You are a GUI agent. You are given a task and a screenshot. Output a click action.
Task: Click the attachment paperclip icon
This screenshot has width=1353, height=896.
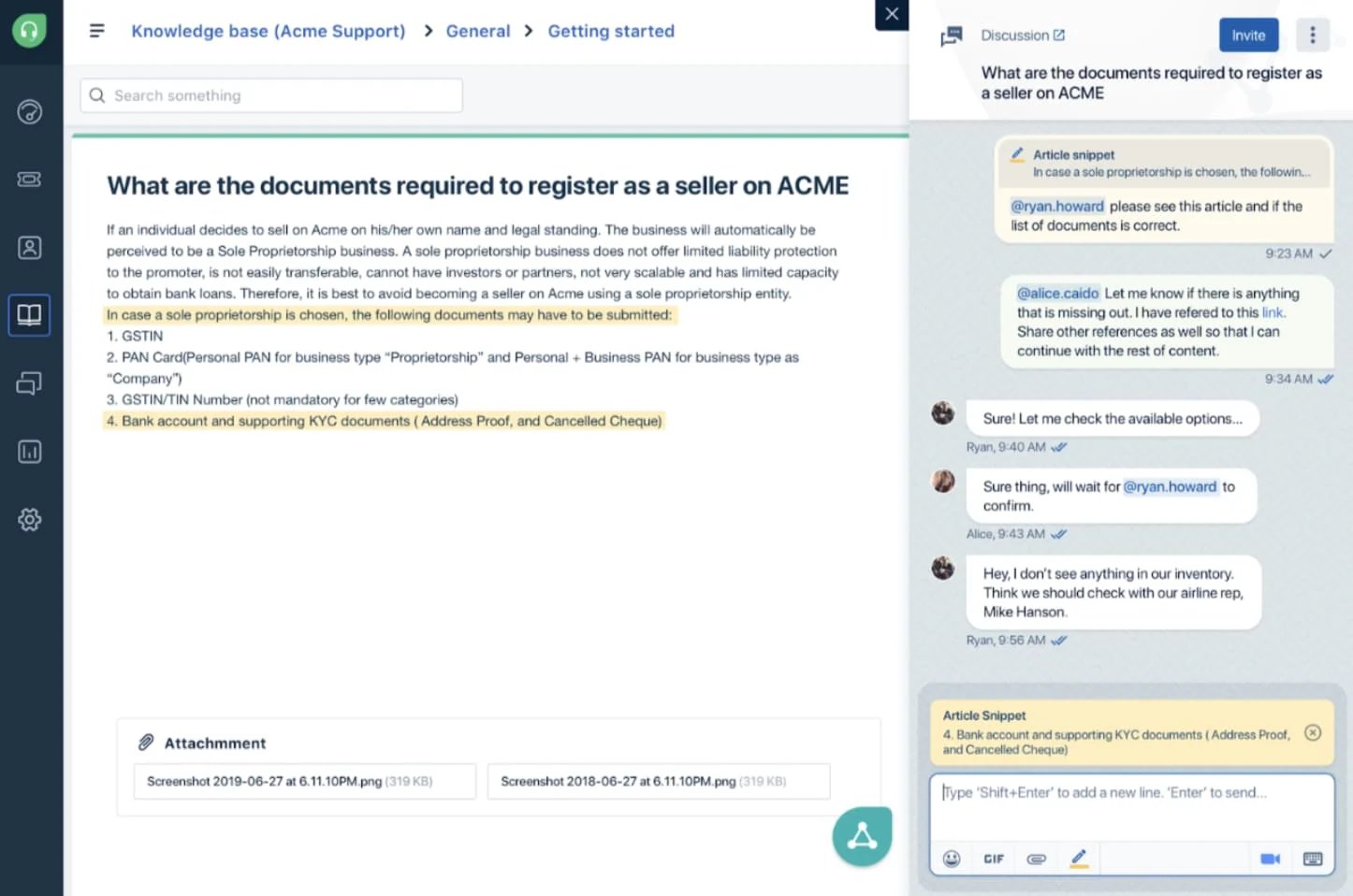(146, 743)
